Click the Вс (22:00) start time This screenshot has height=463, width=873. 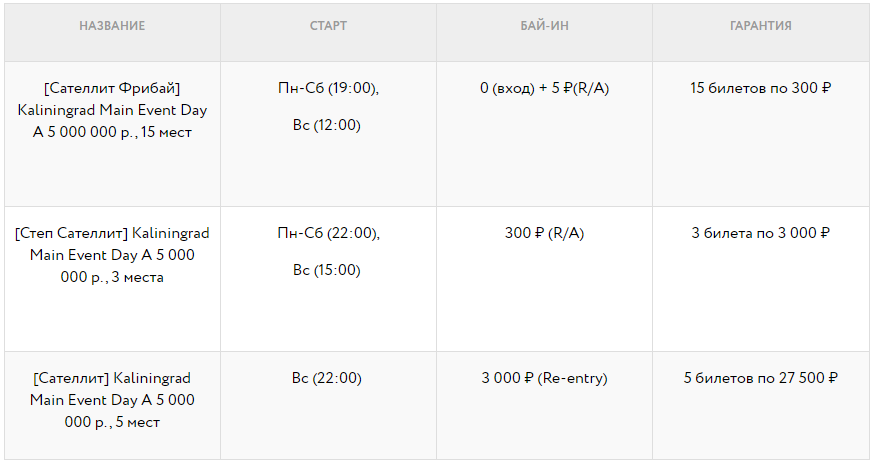click(327, 379)
